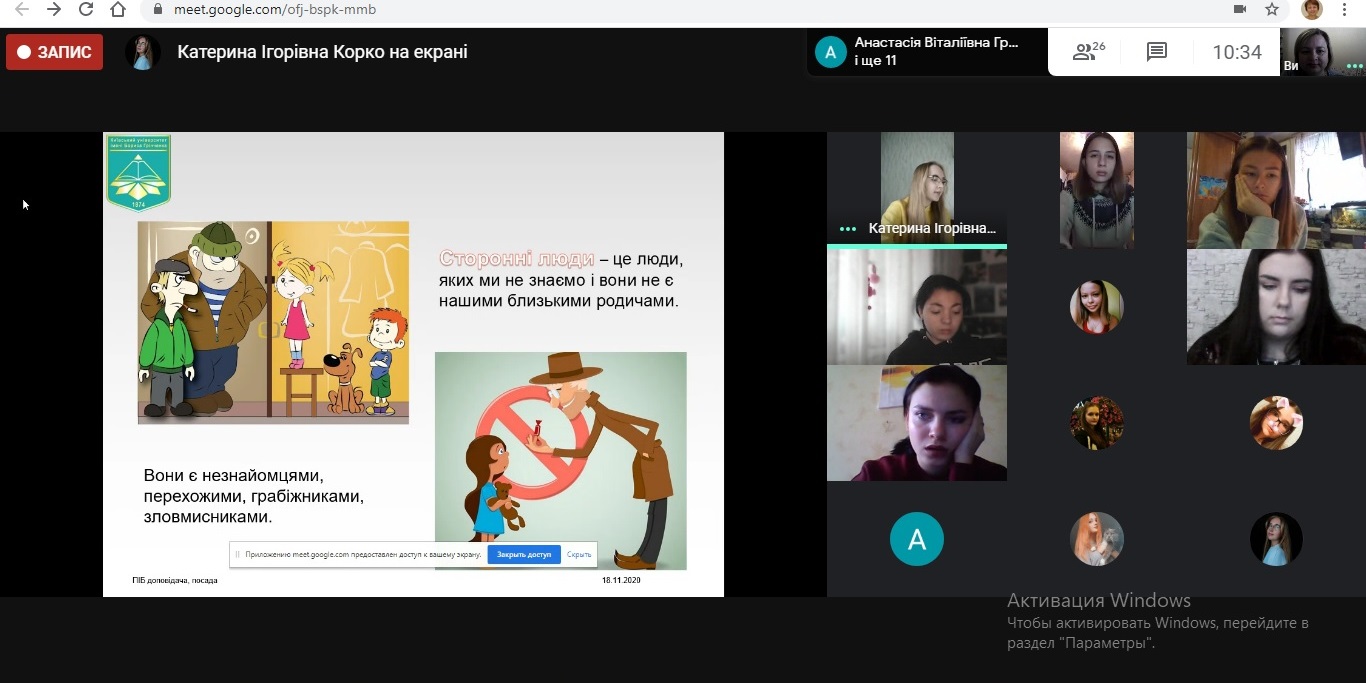Go to the browser home page
This screenshot has height=683, width=1366.
coord(118,10)
